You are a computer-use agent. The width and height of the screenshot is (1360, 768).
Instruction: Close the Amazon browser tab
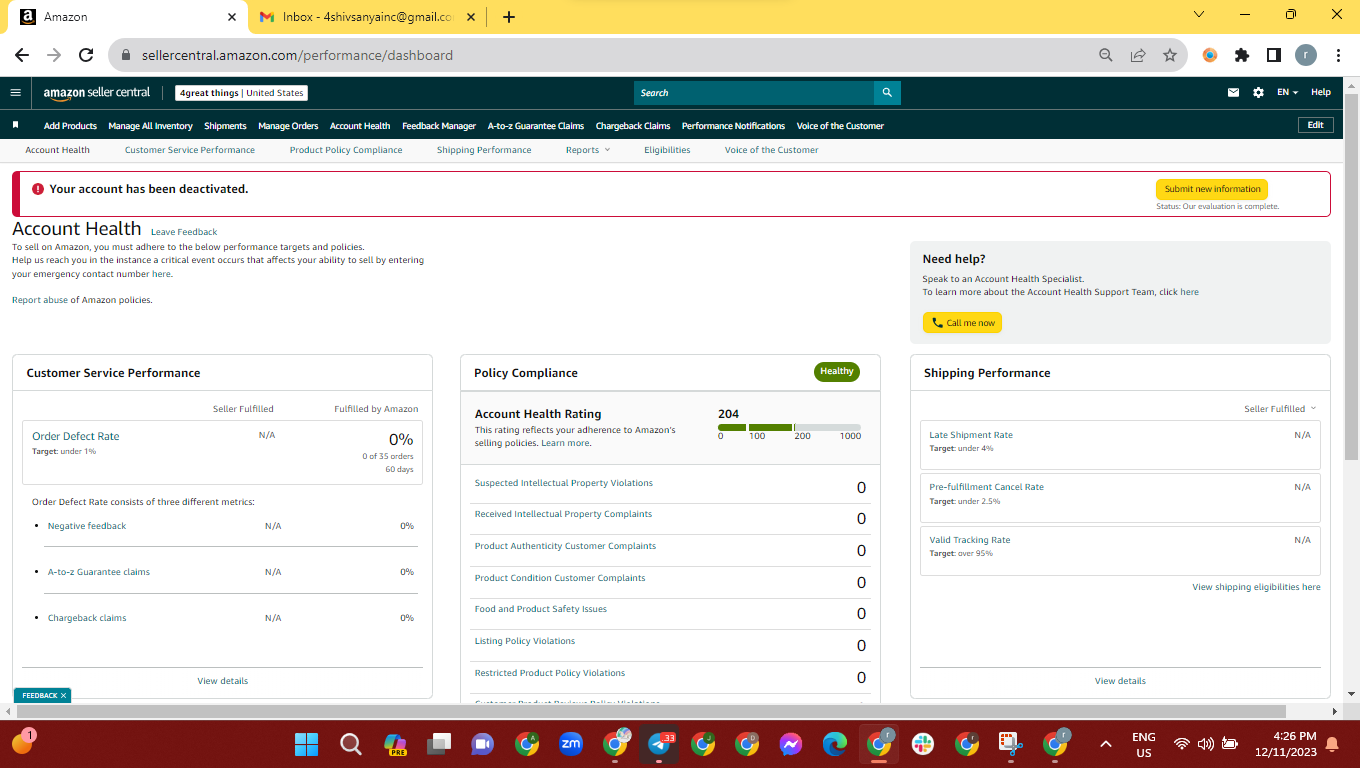tap(232, 16)
